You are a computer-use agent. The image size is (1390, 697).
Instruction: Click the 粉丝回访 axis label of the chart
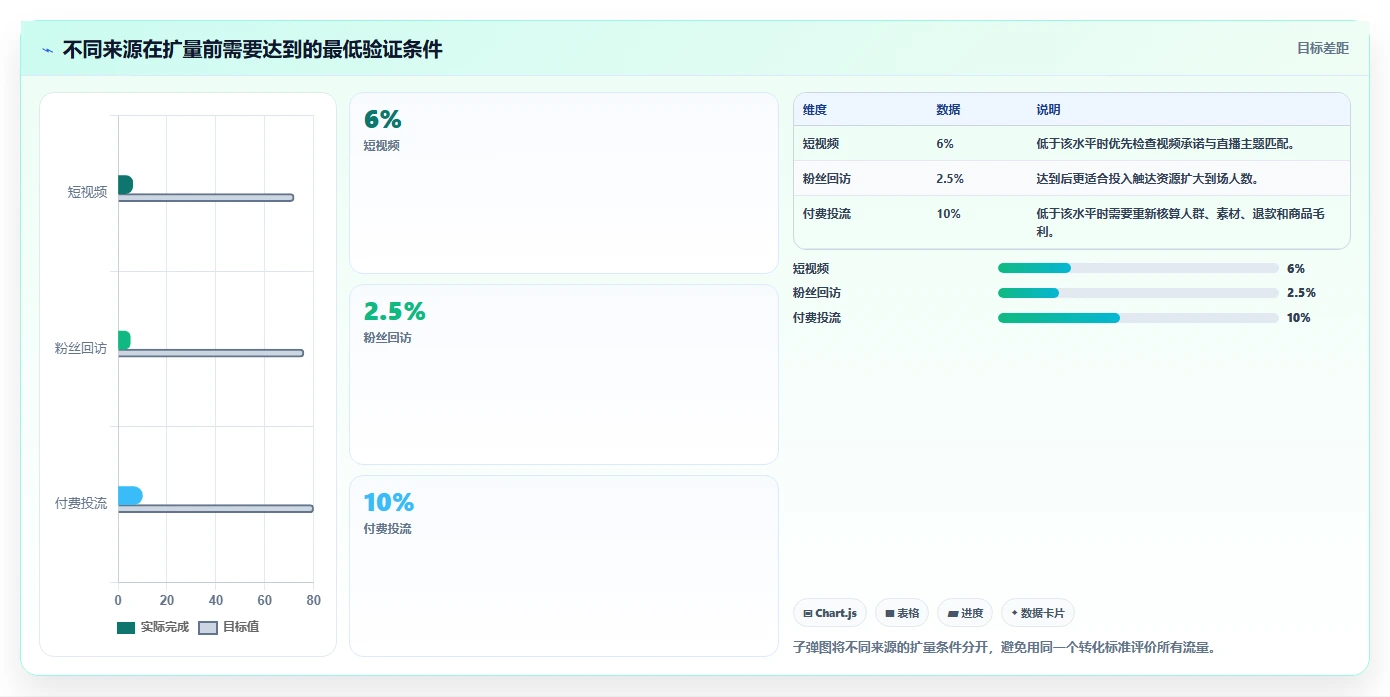(x=81, y=348)
